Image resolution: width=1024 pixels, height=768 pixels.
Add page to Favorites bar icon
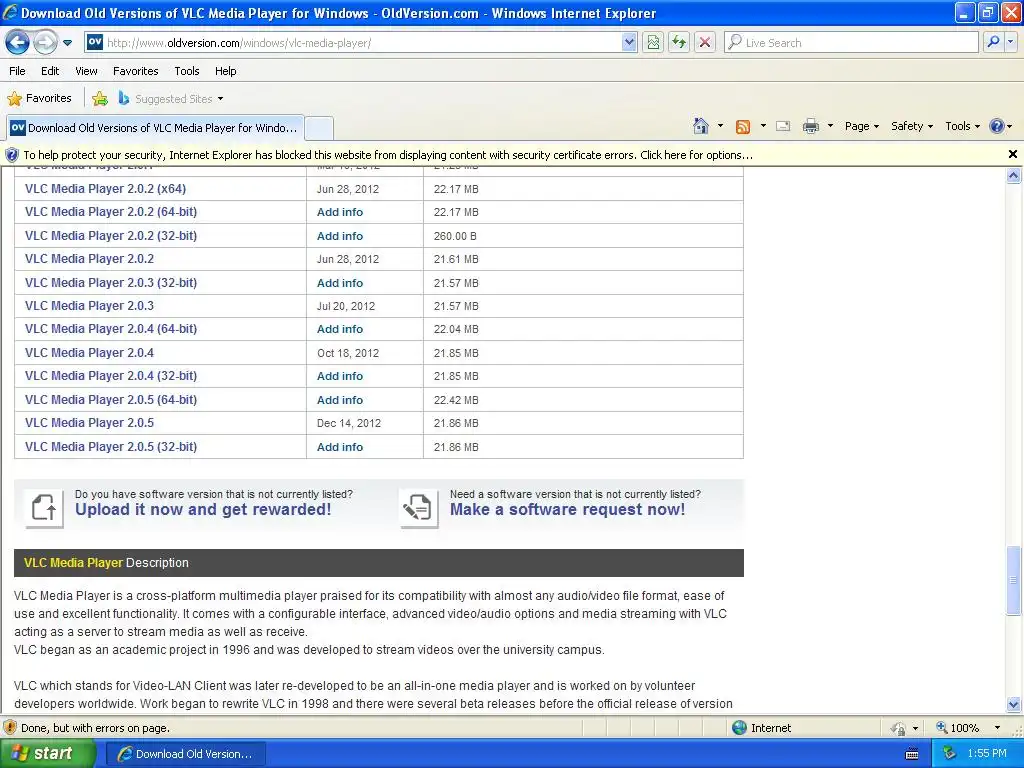pyautogui.click(x=100, y=99)
